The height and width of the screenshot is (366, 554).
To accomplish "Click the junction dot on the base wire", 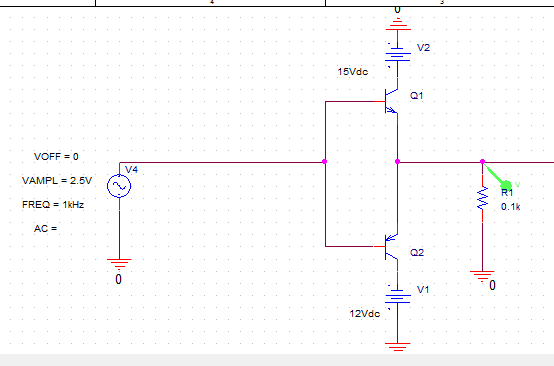I will tap(325, 162).
